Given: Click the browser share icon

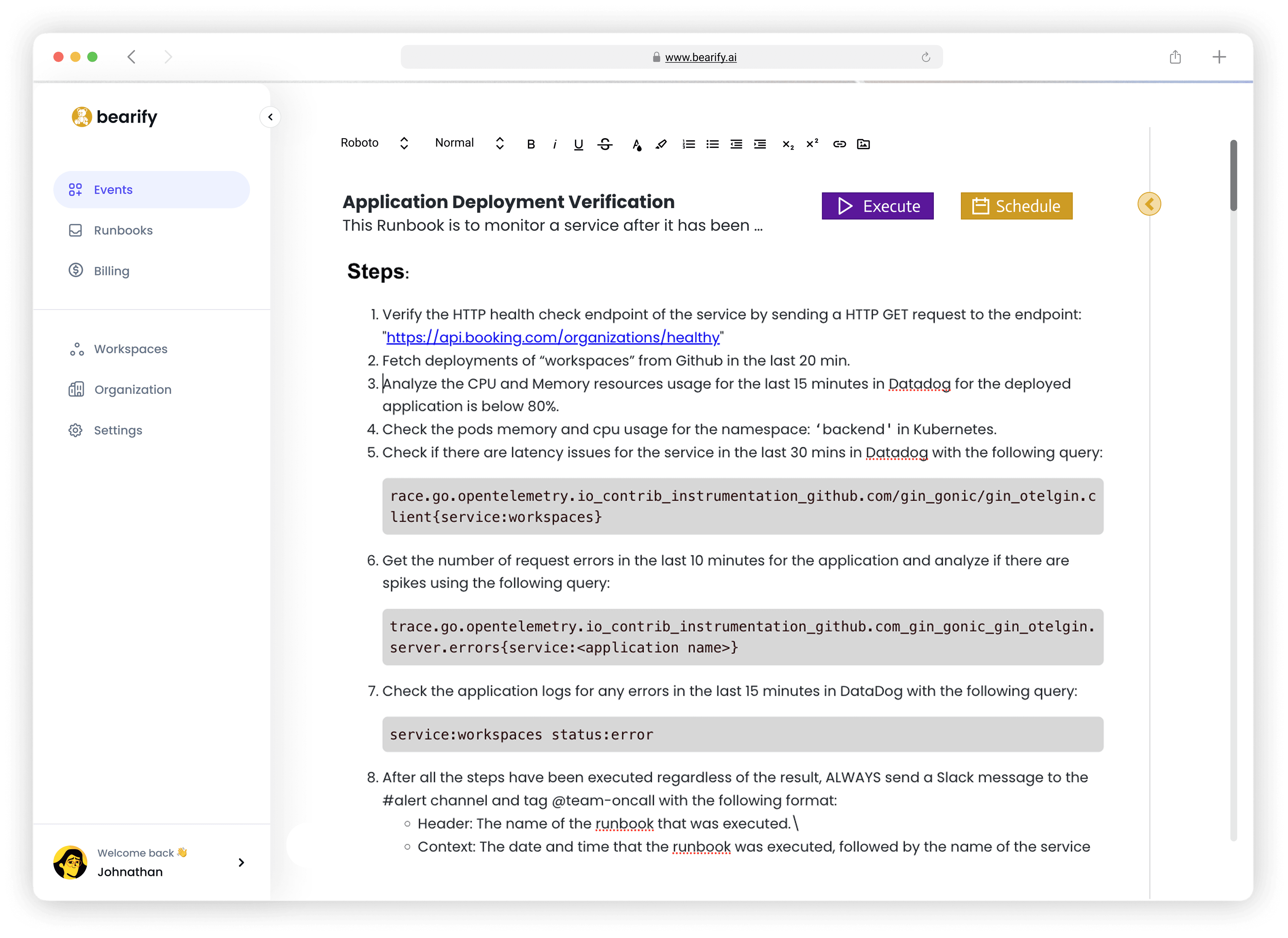Looking at the screenshot, I should (x=1175, y=57).
